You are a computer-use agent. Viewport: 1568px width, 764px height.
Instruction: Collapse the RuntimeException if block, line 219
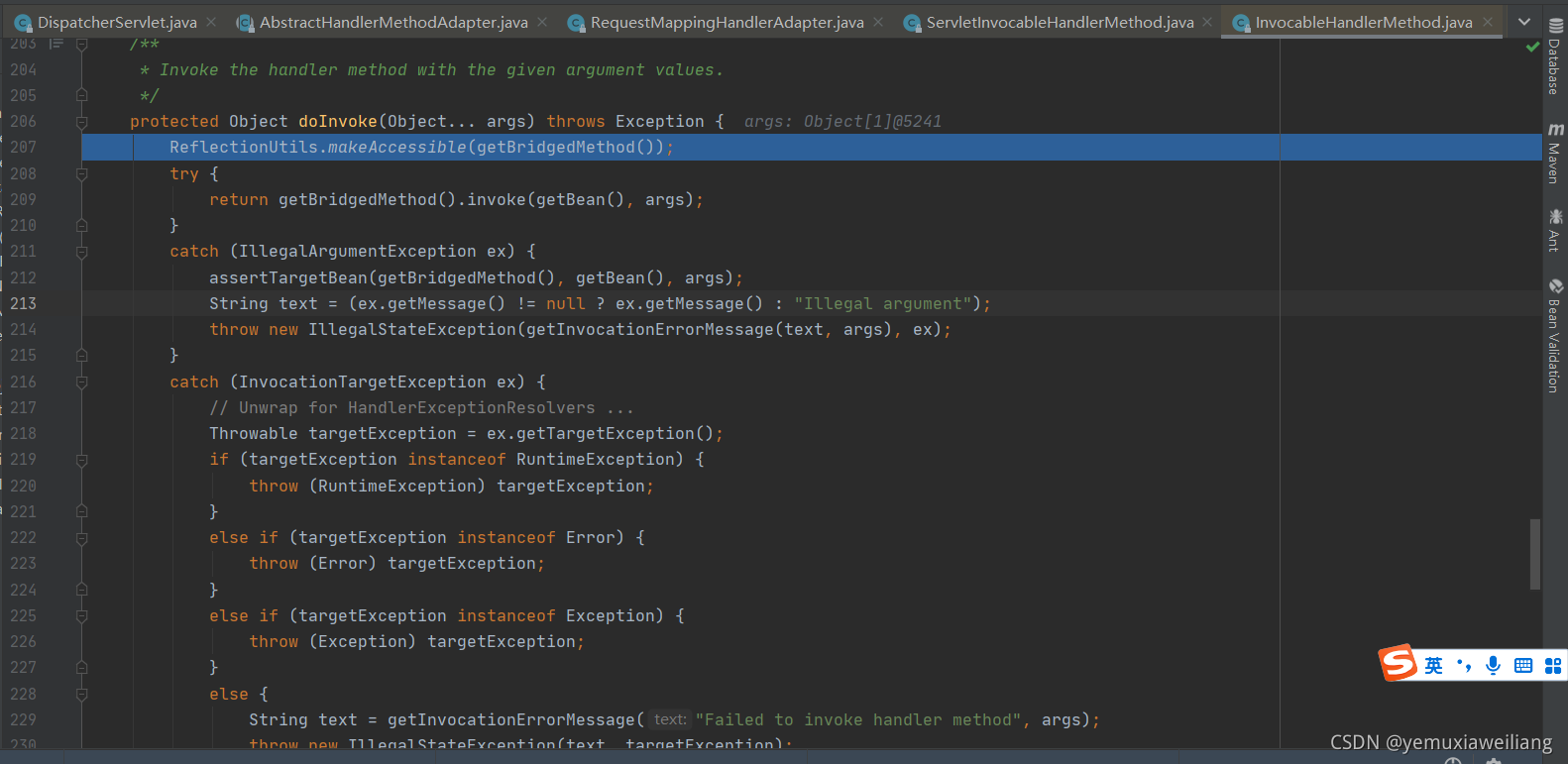82,460
